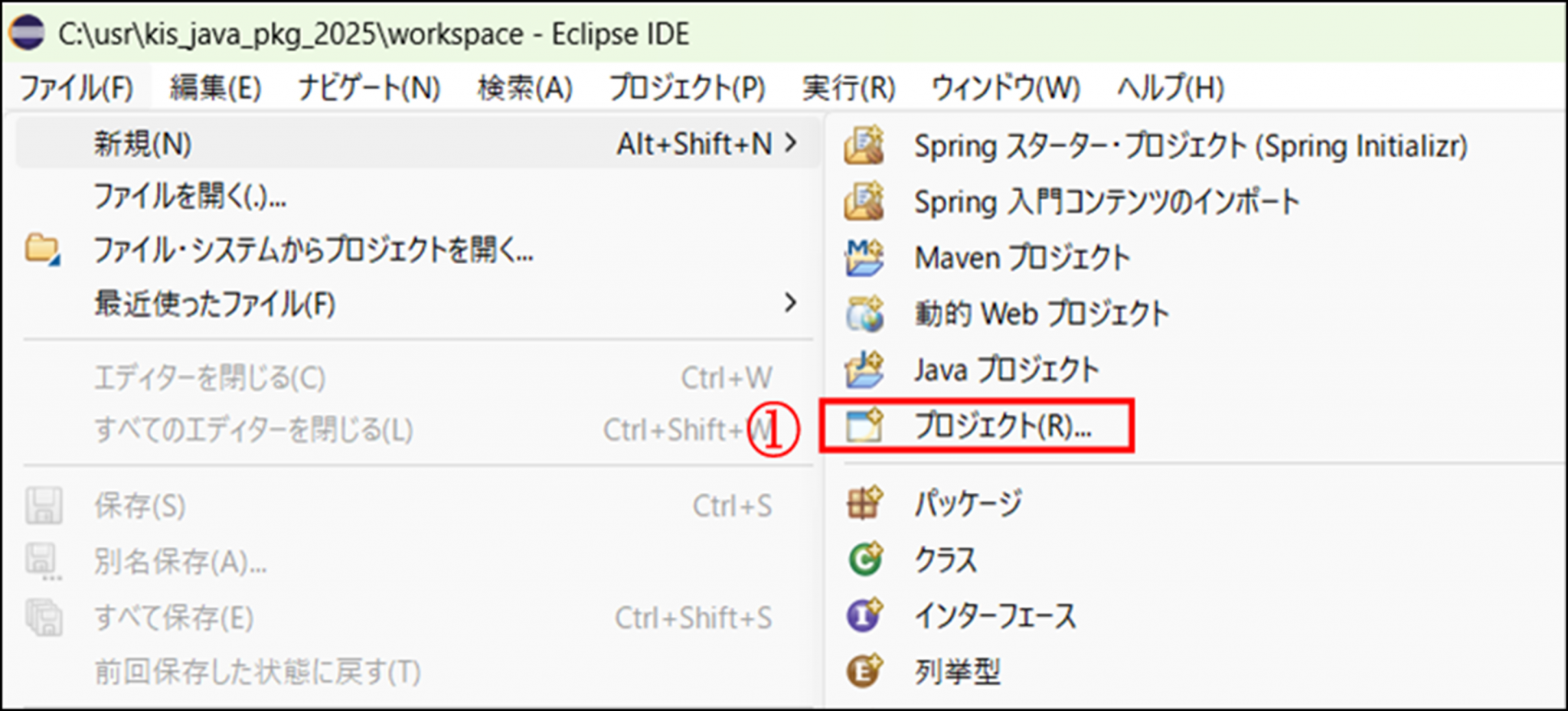Click the purple インターフェース icon
Viewport: 1568px width, 711px height.
point(864,615)
